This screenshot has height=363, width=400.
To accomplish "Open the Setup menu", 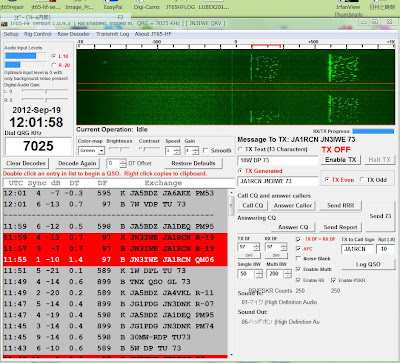I will (x=11, y=34).
